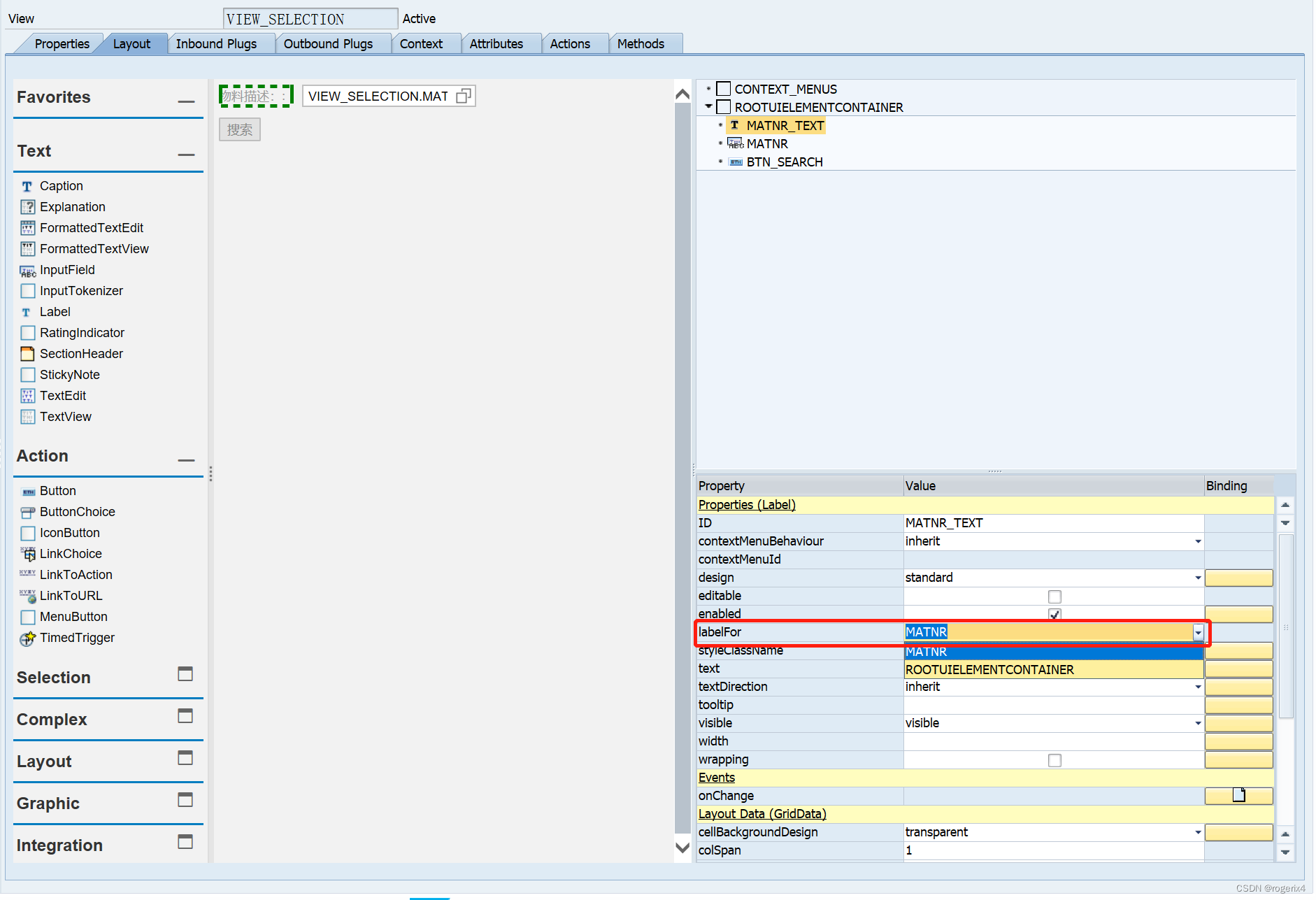Click the FormattedTextEdit icon
This screenshot has width=1316, height=900.
tap(27, 228)
